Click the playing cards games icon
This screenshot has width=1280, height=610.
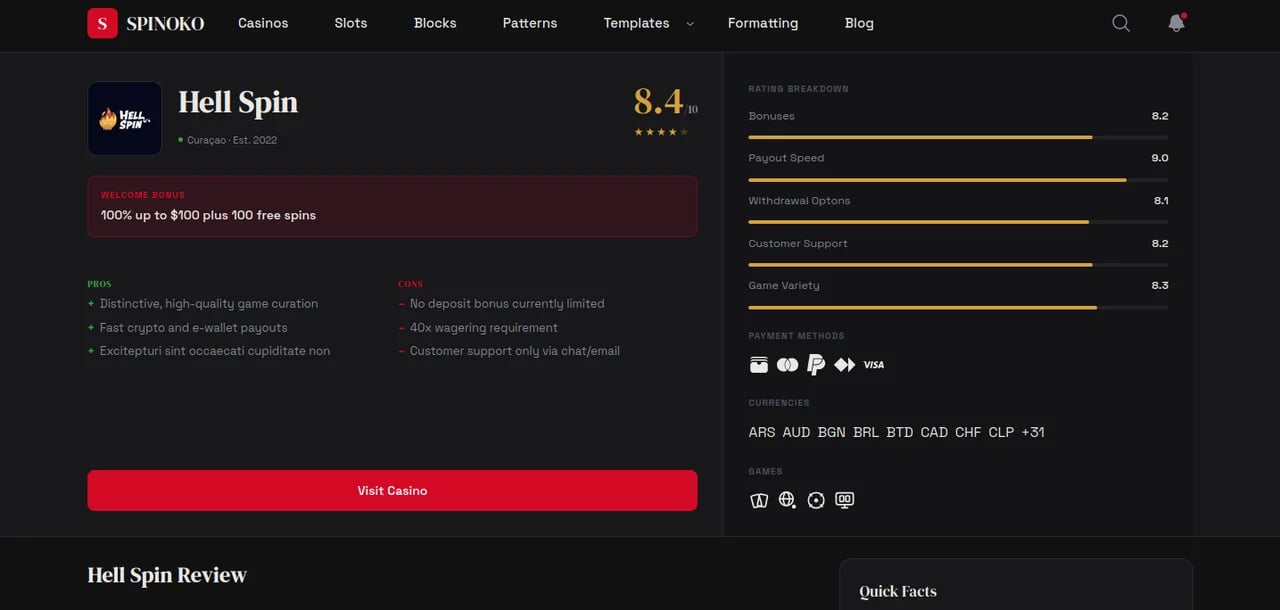pos(759,500)
